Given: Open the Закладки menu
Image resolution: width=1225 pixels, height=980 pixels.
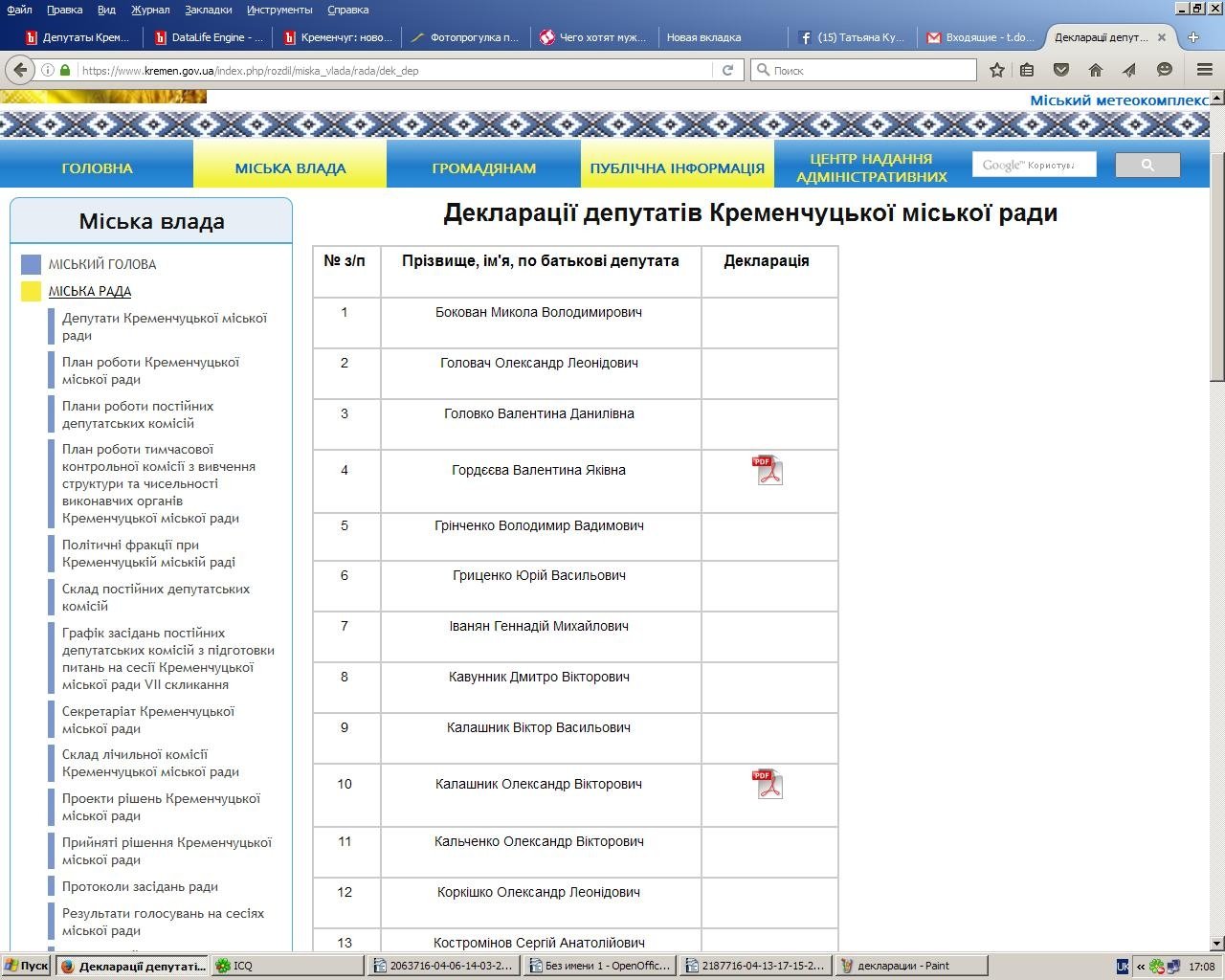Looking at the screenshot, I should (x=208, y=10).
